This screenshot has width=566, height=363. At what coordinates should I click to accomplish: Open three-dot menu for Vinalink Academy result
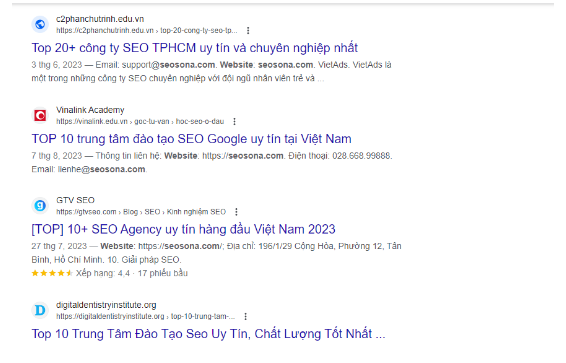point(235,122)
